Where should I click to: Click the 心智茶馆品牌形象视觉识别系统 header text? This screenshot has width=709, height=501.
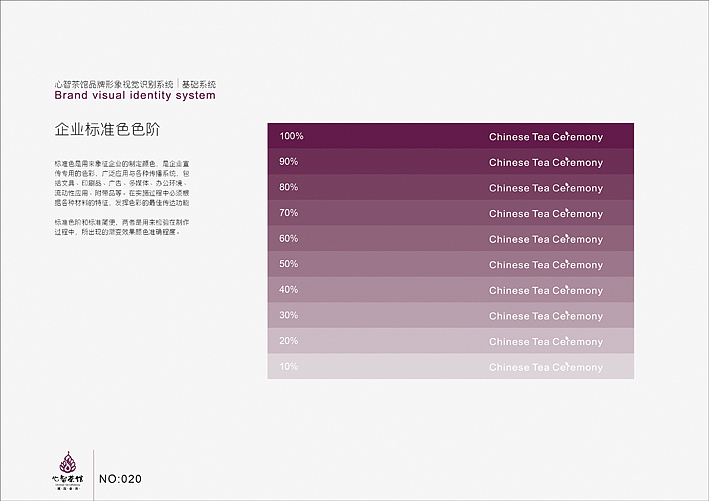point(114,84)
